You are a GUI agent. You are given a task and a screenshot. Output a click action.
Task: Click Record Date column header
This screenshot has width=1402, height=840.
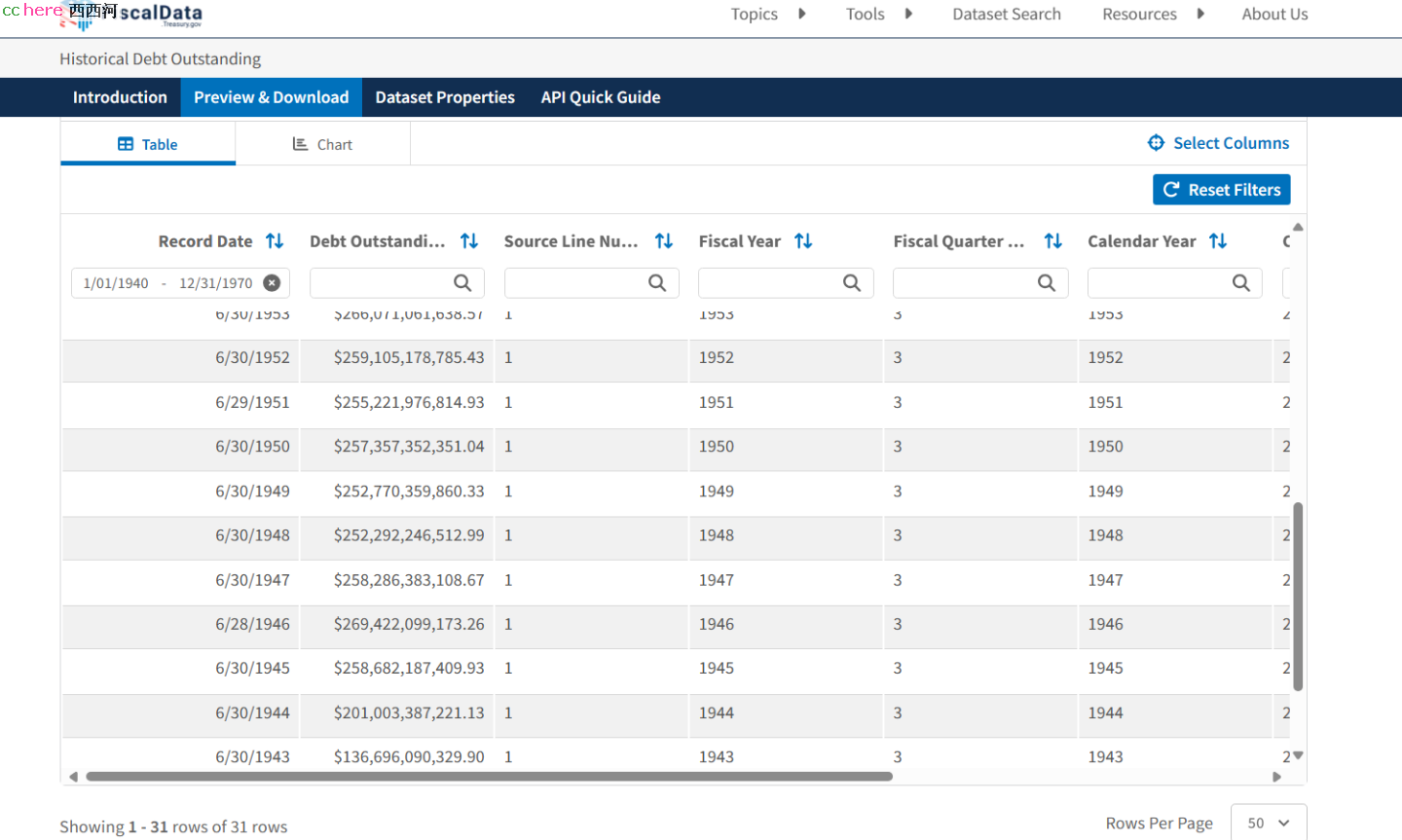click(205, 241)
